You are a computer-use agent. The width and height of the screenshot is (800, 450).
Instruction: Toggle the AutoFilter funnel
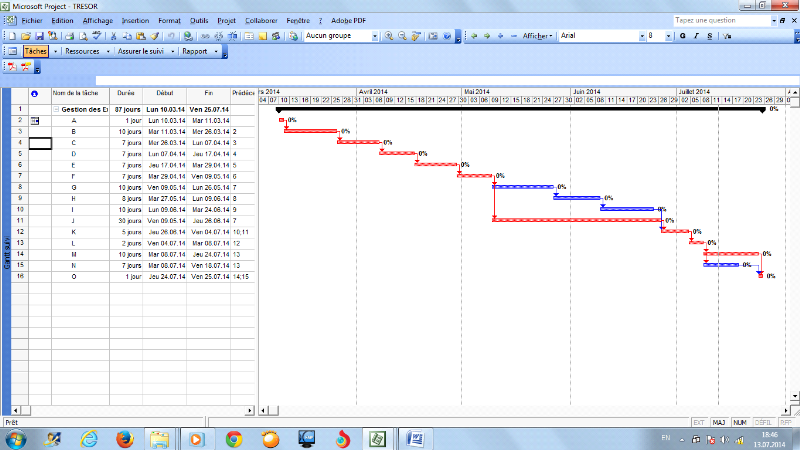pos(728,36)
